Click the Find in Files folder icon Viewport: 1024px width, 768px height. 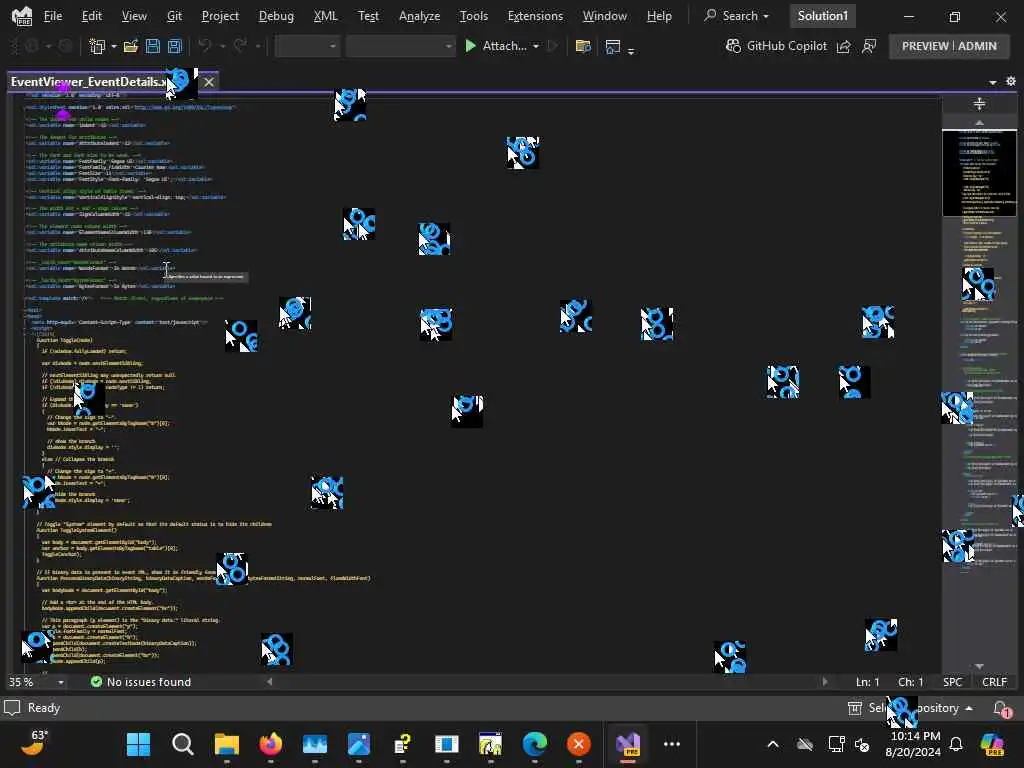583,46
